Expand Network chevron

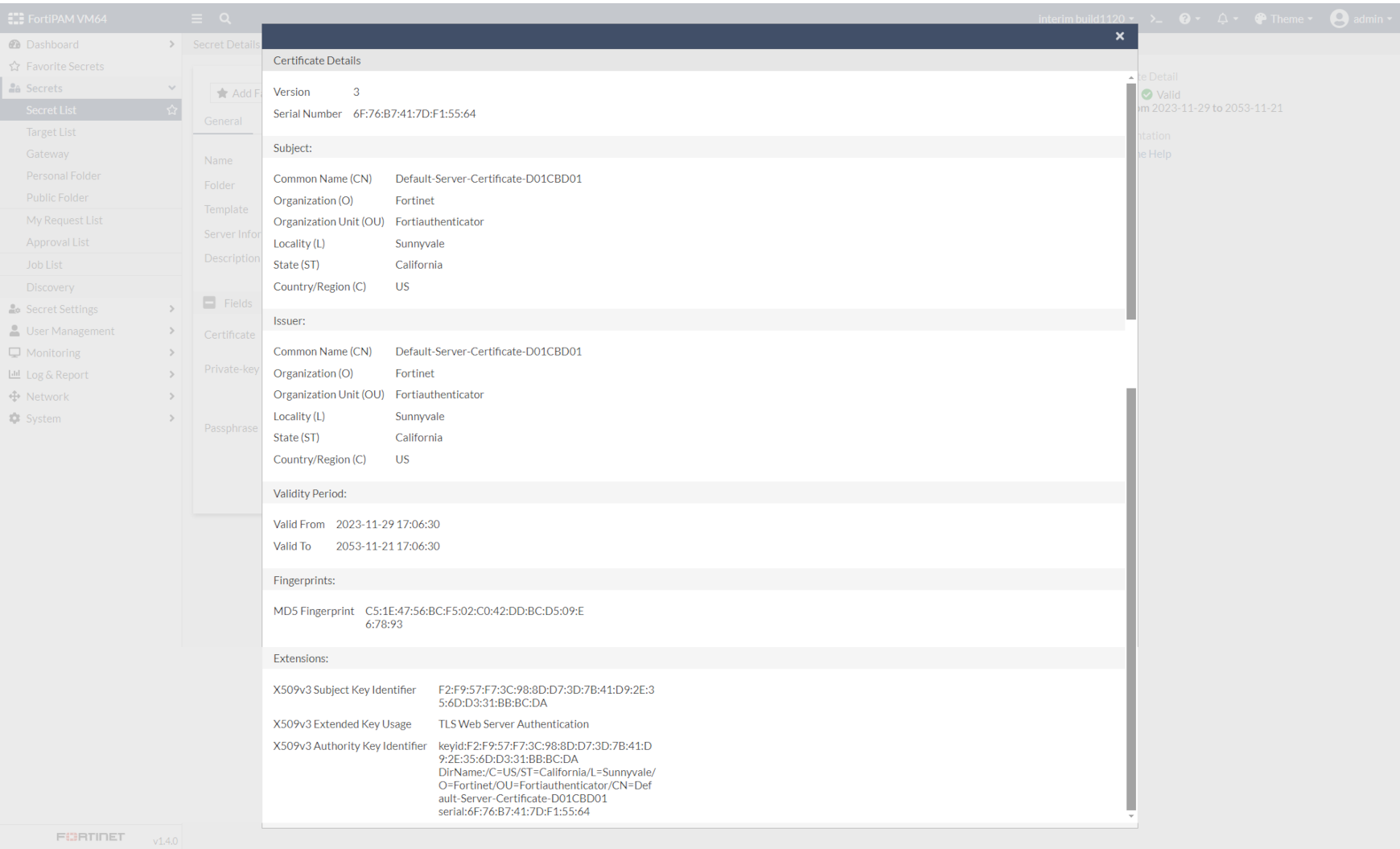click(x=171, y=396)
